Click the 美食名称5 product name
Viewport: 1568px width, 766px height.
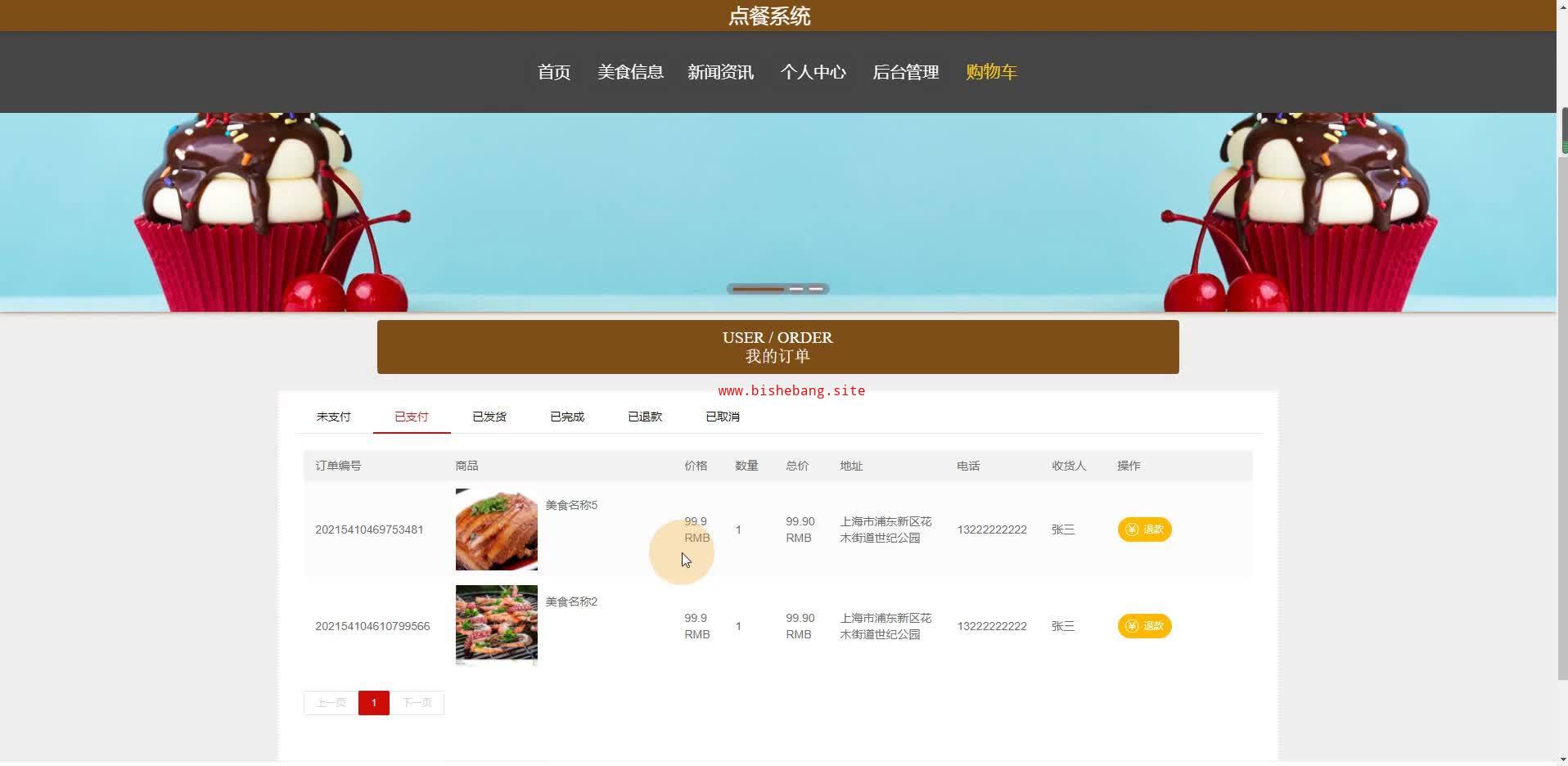pyautogui.click(x=571, y=505)
